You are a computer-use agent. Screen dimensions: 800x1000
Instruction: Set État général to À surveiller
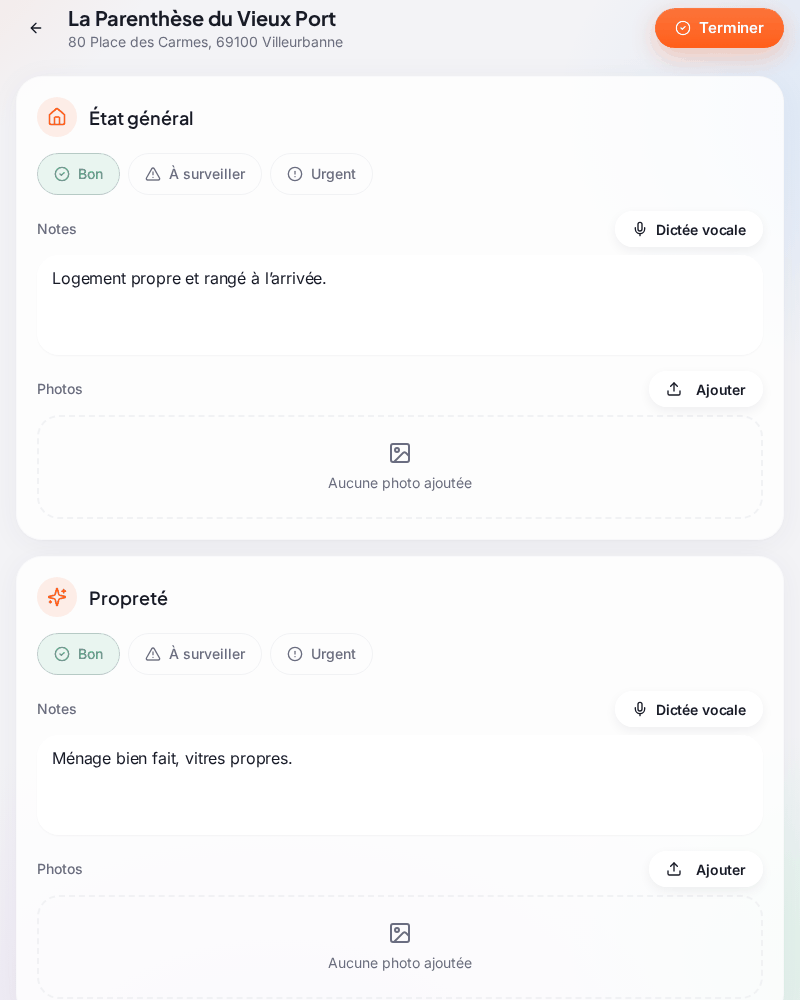coord(195,174)
